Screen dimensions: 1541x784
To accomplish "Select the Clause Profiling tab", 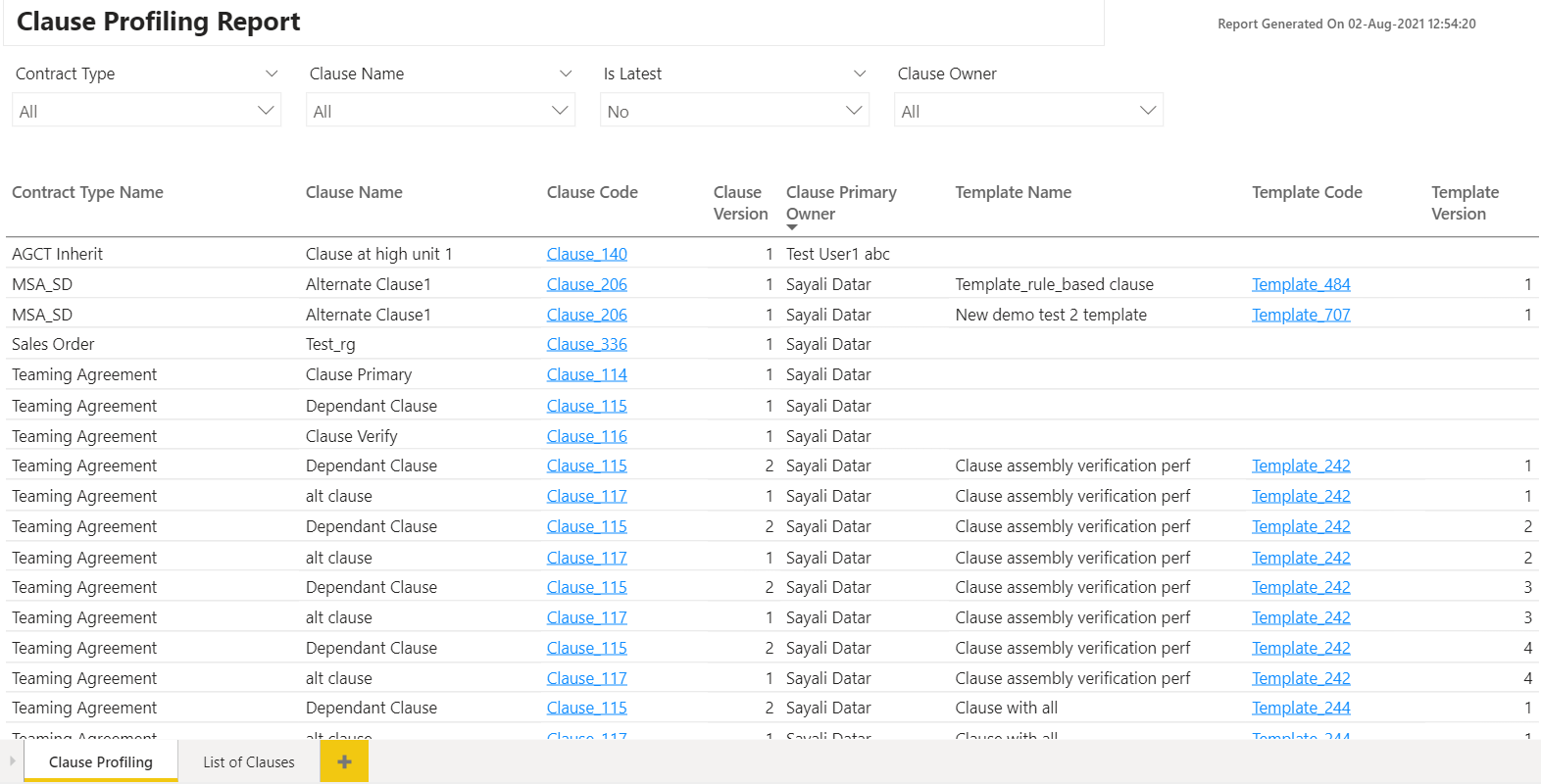I will pos(101,761).
